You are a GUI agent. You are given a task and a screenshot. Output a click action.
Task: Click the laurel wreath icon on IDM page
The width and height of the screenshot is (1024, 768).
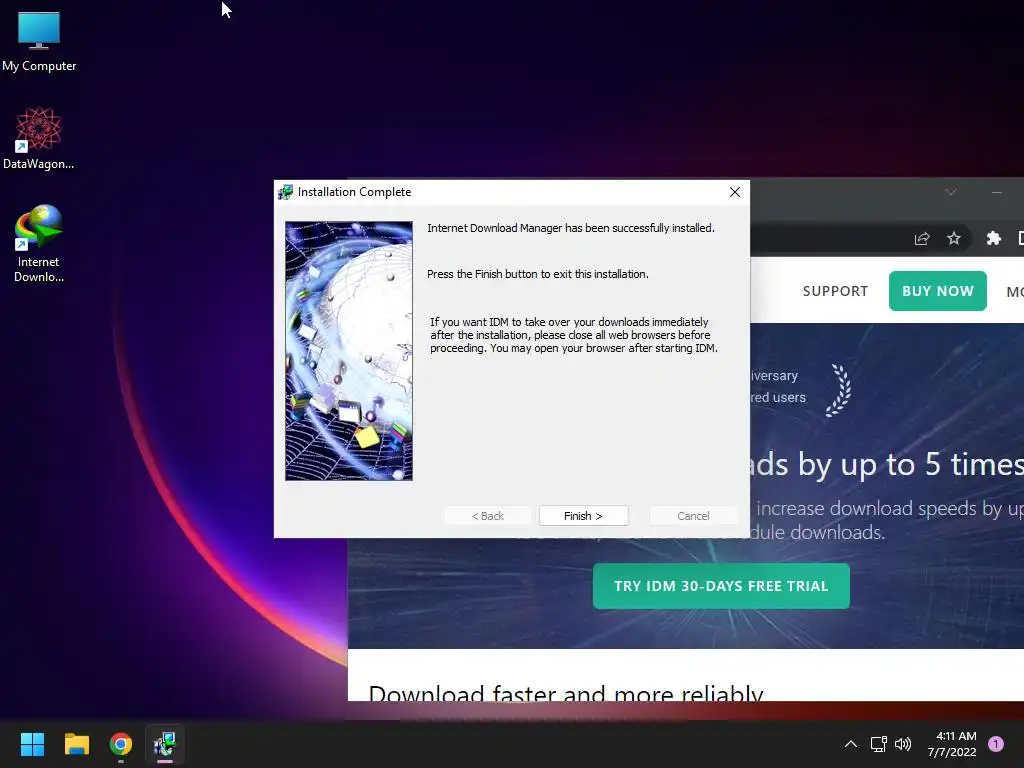point(838,390)
